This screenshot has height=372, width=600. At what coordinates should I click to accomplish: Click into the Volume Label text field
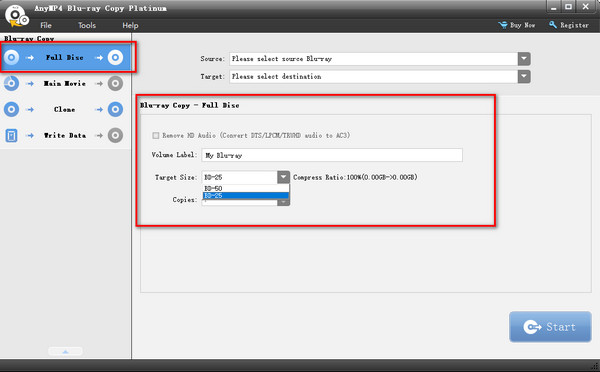point(332,155)
